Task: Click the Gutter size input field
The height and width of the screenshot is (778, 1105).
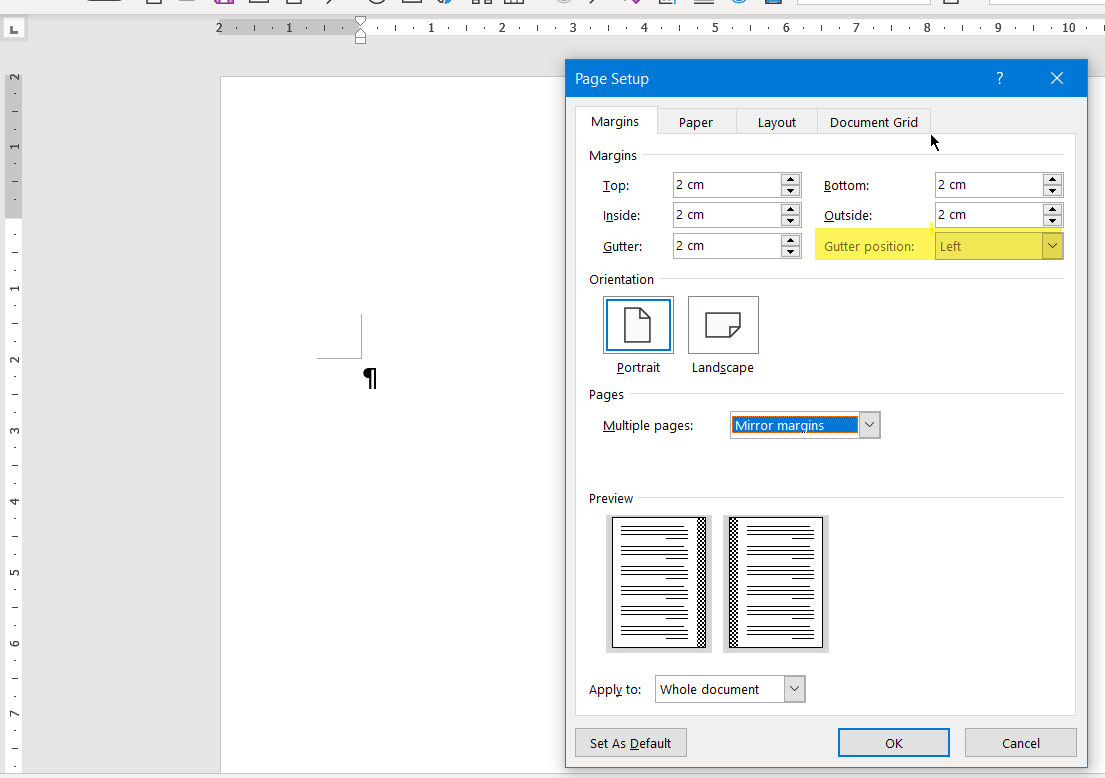Action: (x=727, y=246)
